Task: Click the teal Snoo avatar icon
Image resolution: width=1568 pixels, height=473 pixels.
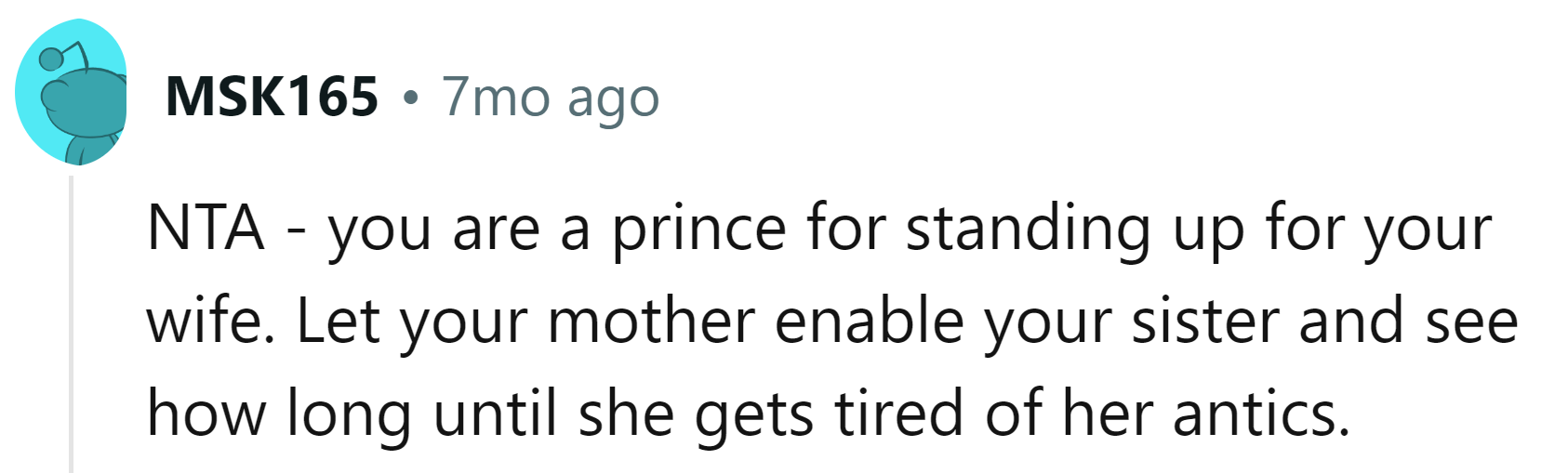Action: [72, 93]
